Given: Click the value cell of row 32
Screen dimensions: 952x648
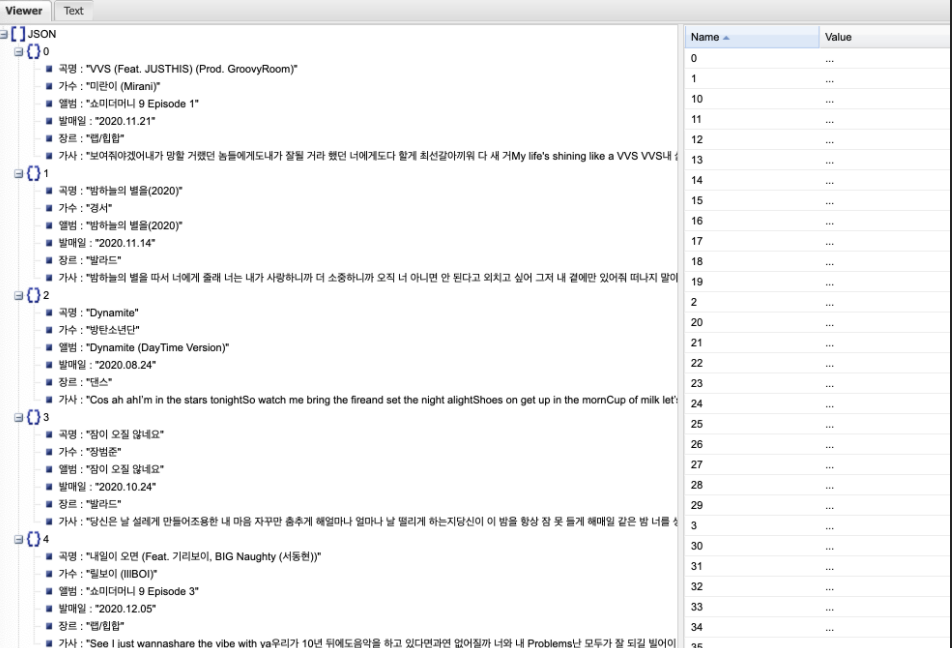Looking at the screenshot, I should pos(885,587).
